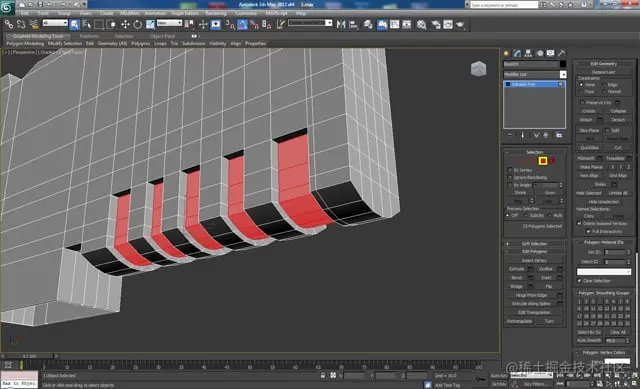Click Configure Modifier Sets icon below stack

click(559, 135)
